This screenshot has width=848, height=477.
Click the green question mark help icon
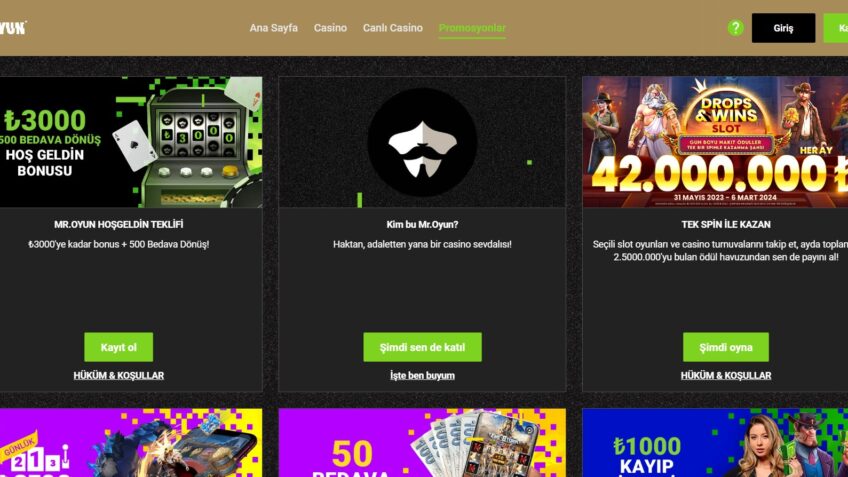point(735,28)
